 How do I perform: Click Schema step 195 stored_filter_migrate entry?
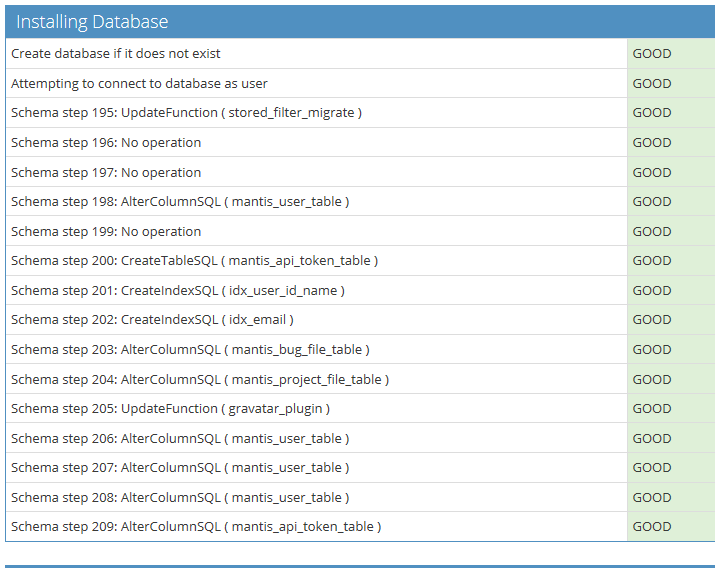[186, 113]
